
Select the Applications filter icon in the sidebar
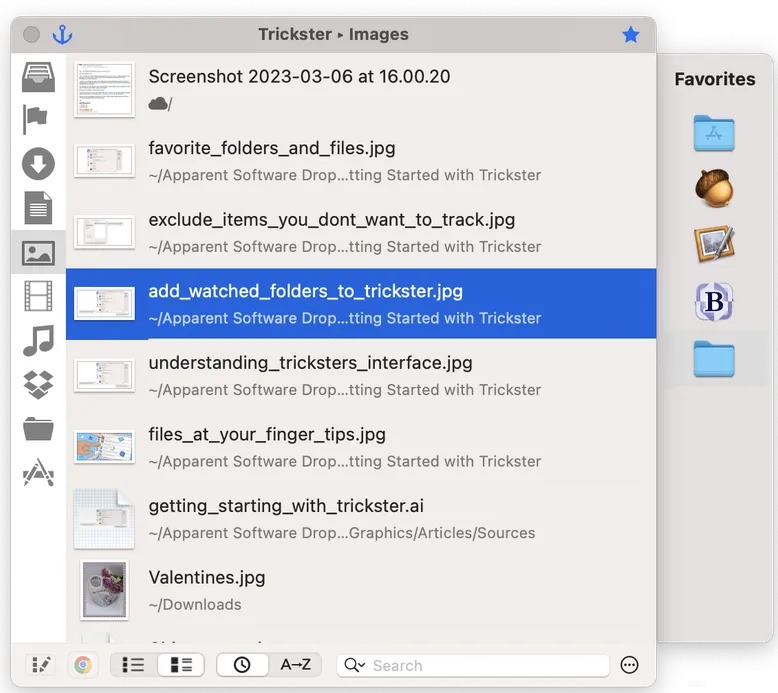click(x=38, y=472)
